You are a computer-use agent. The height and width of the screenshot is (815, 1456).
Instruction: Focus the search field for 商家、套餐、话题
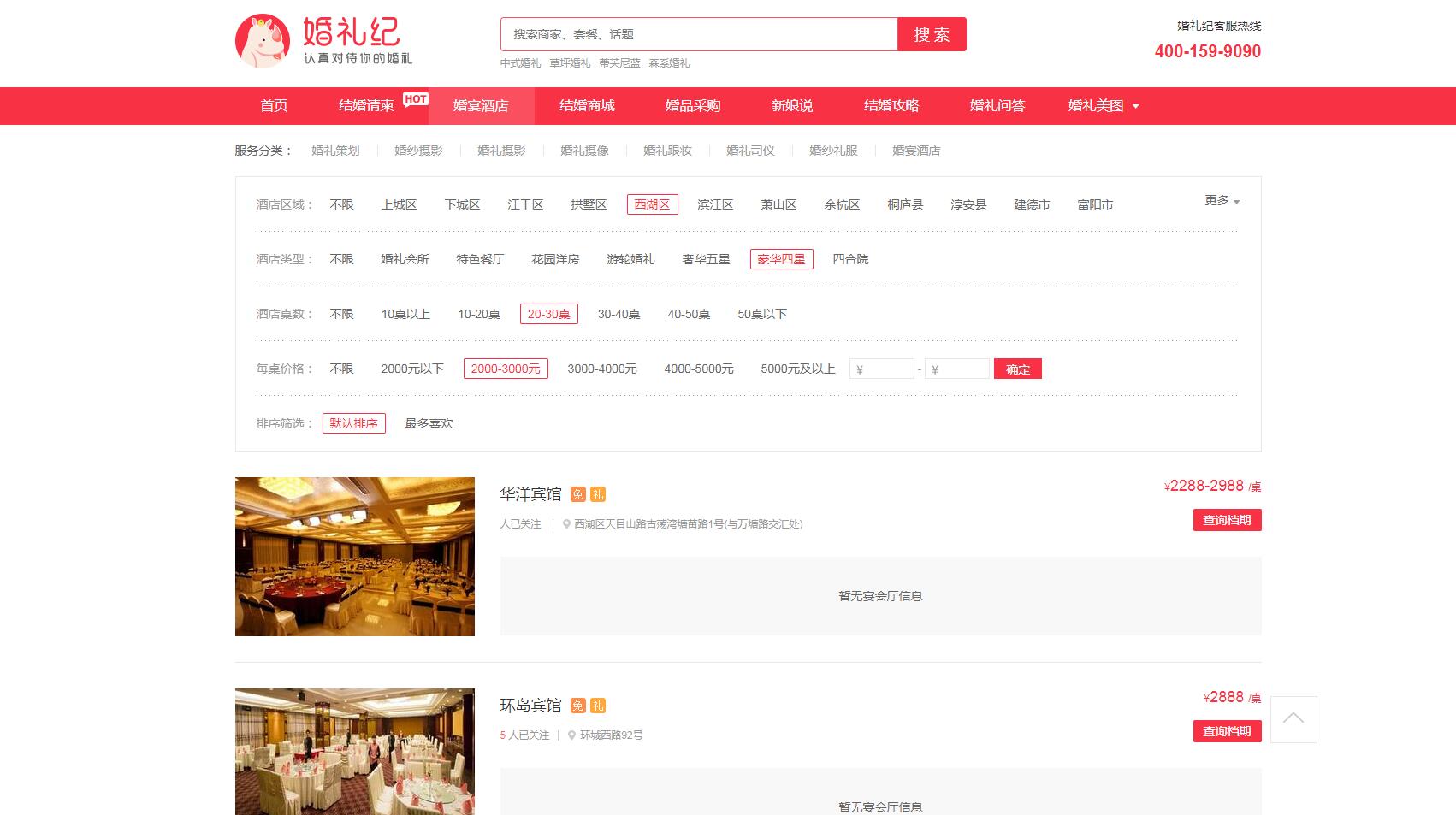point(699,34)
